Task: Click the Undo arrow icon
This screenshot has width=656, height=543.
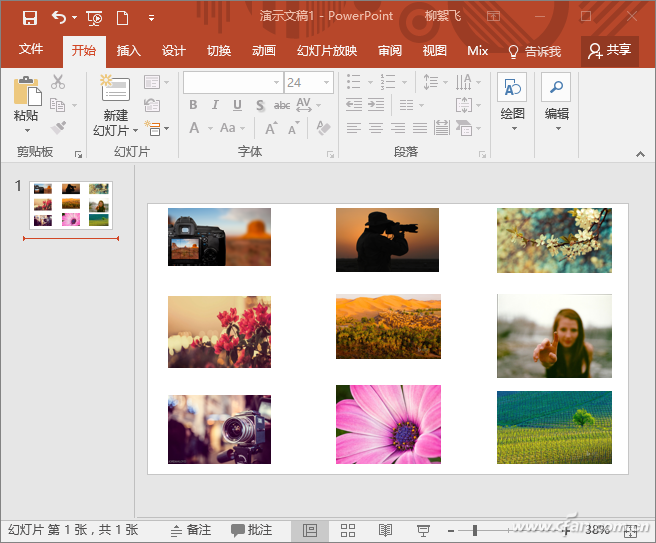Action: [x=59, y=17]
